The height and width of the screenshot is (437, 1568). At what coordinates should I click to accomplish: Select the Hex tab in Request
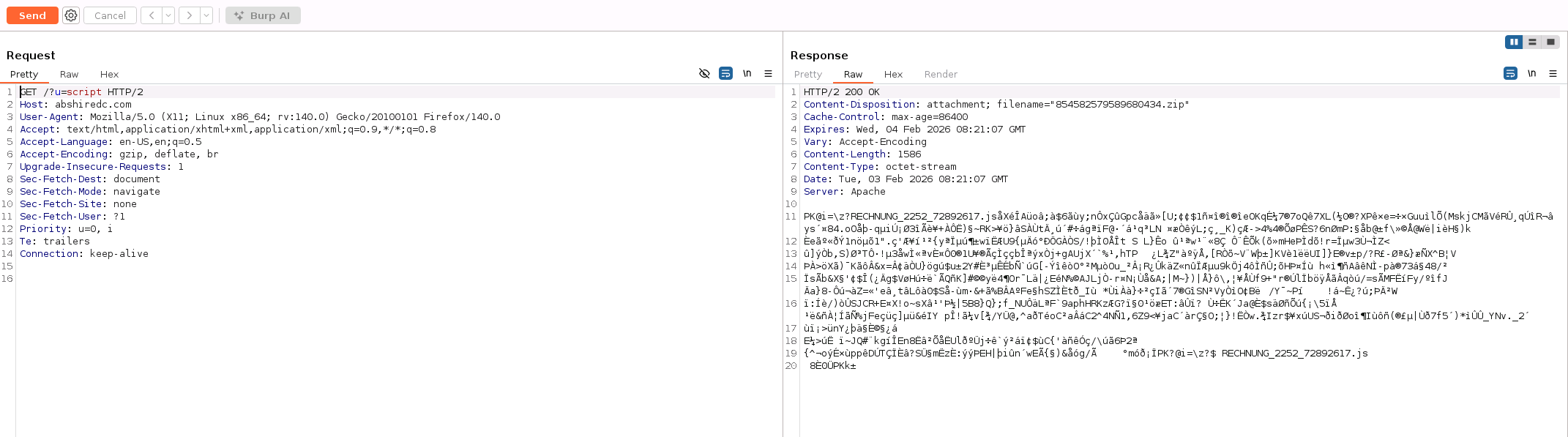coord(109,75)
